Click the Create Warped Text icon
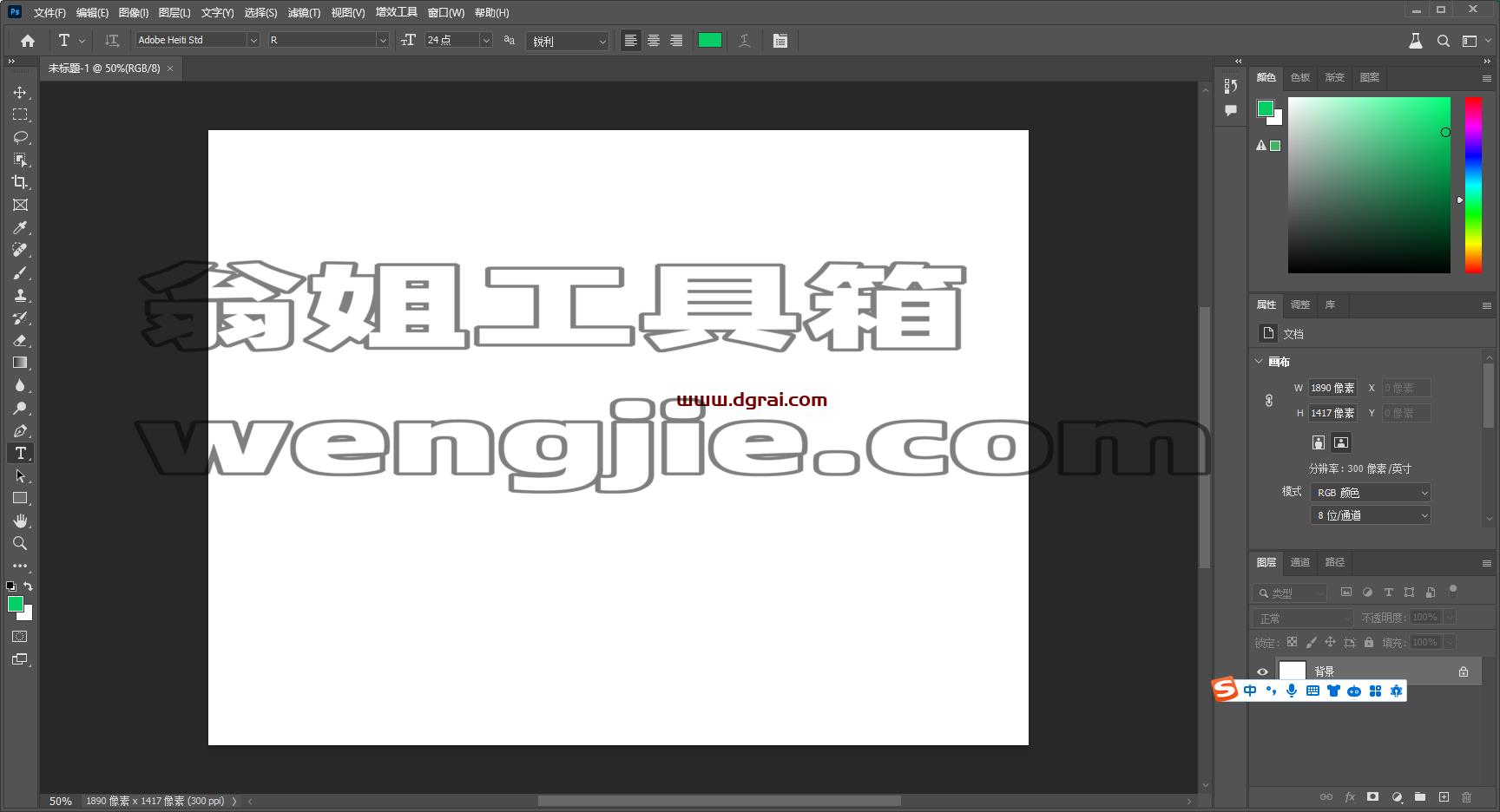The height and width of the screenshot is (812, 1500). (745, 40)
